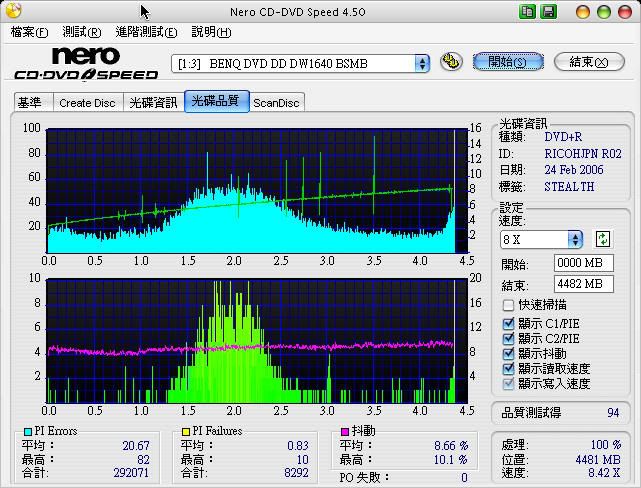
Task: Open the 說明(H) menu
Action: coord(211,32)
